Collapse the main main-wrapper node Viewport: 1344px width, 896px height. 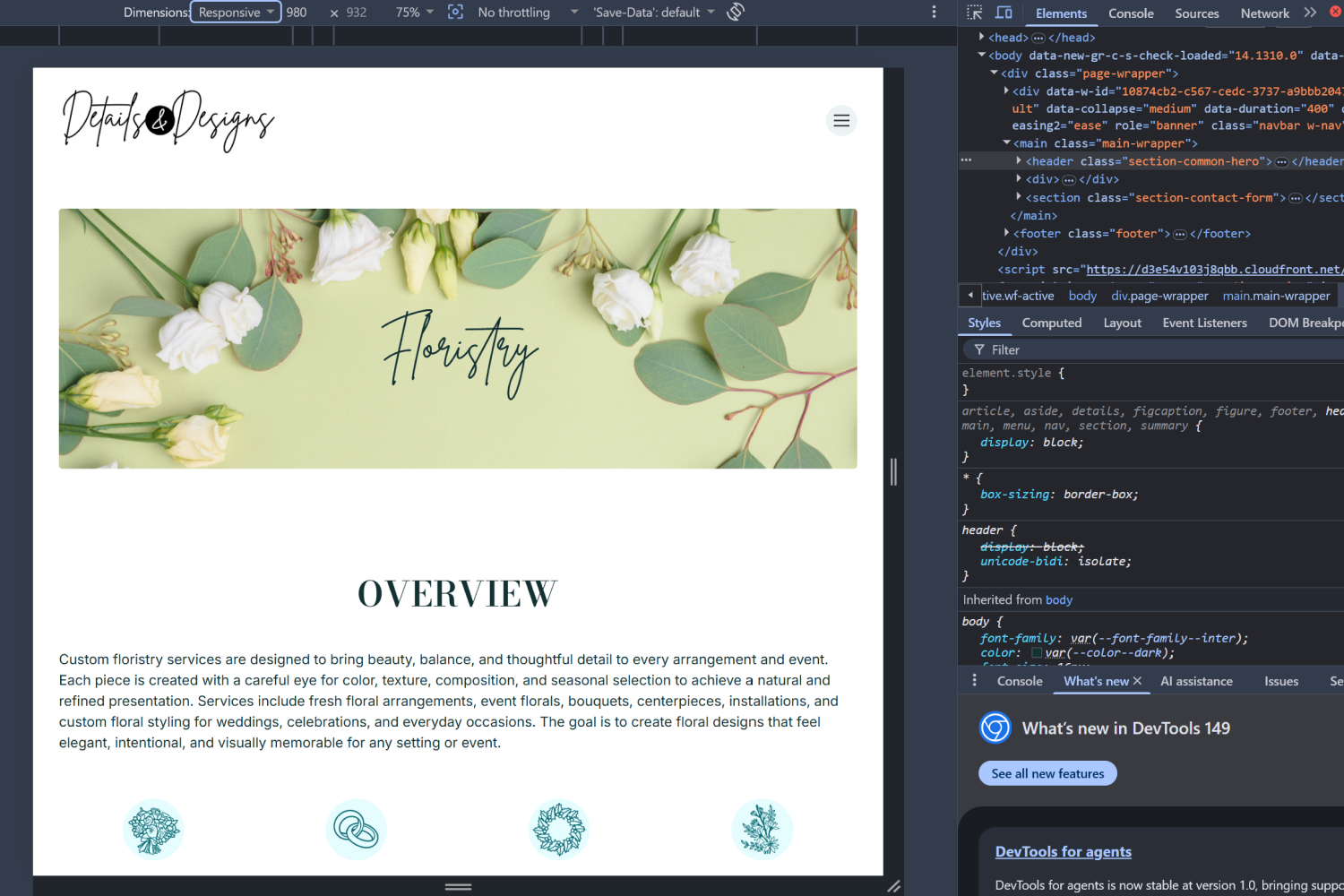[1007, 142]
